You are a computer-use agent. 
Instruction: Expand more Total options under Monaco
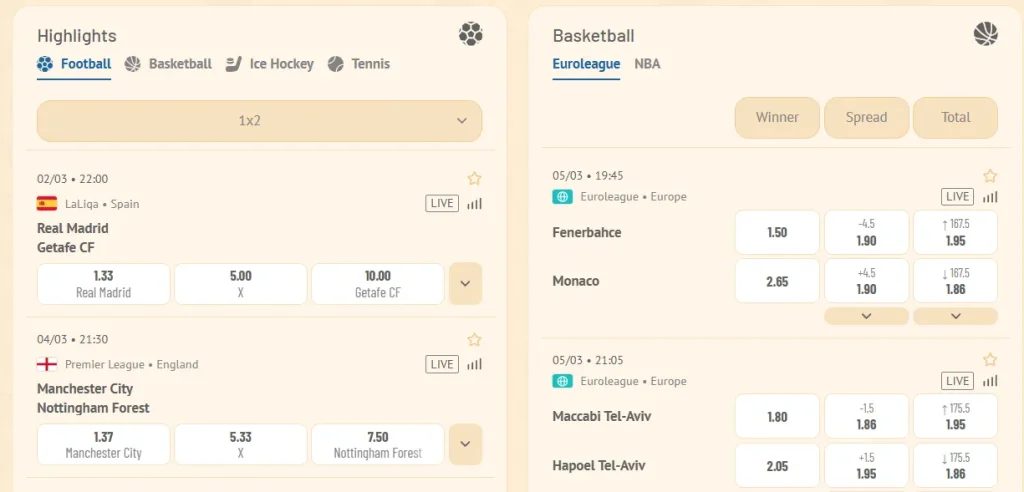(955, 316)
